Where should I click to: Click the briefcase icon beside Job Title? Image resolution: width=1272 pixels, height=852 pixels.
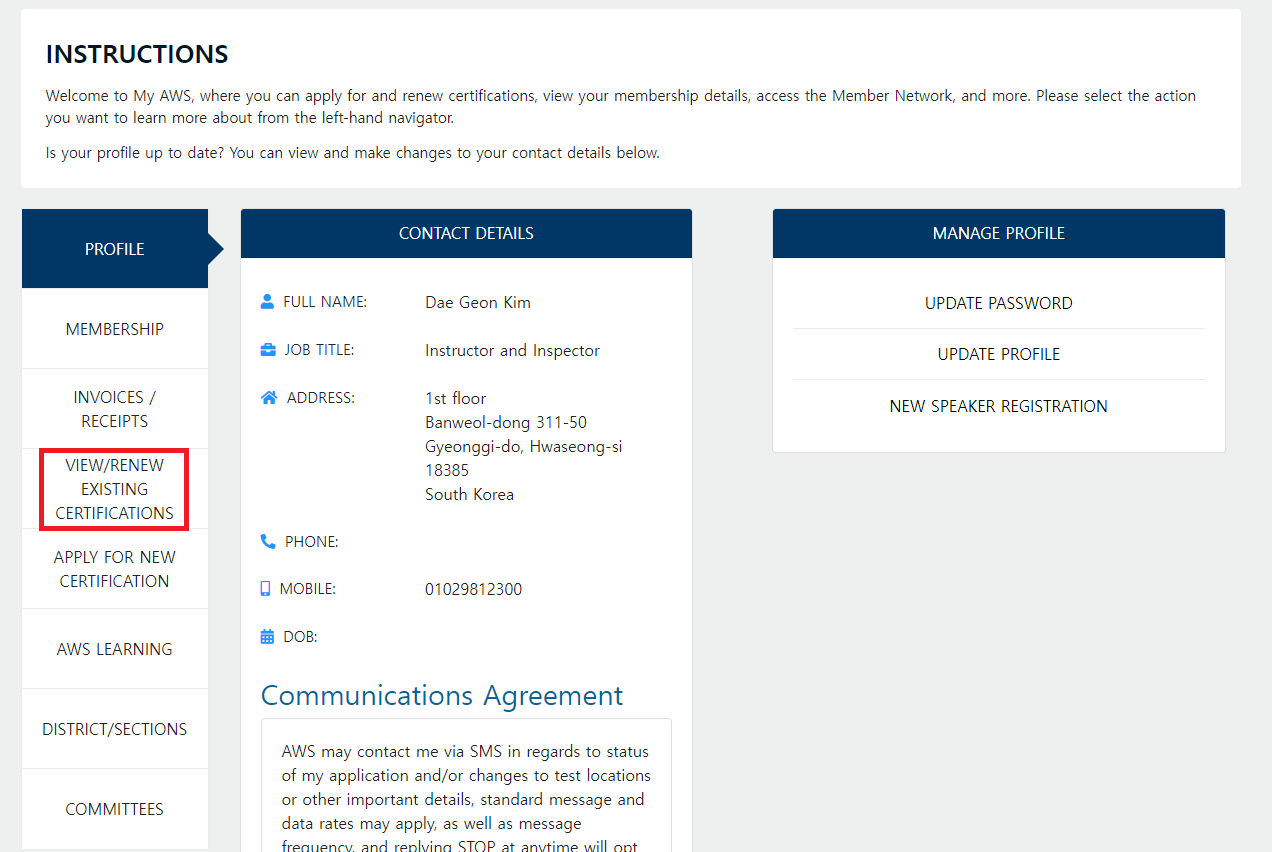pos(268,350)
